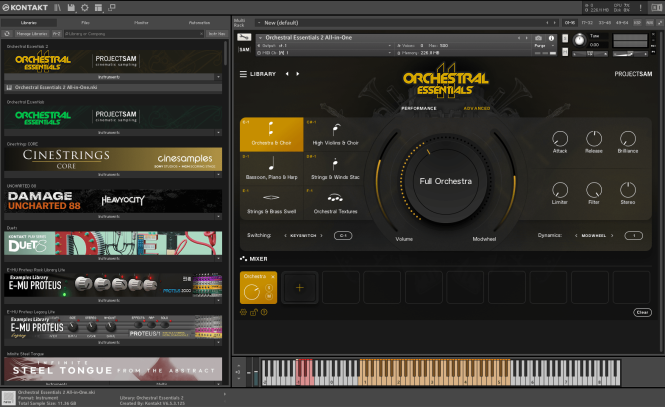Select the High Violins & Choir articulation
This screenshot has width=665, height=407.
coord(335,134)
